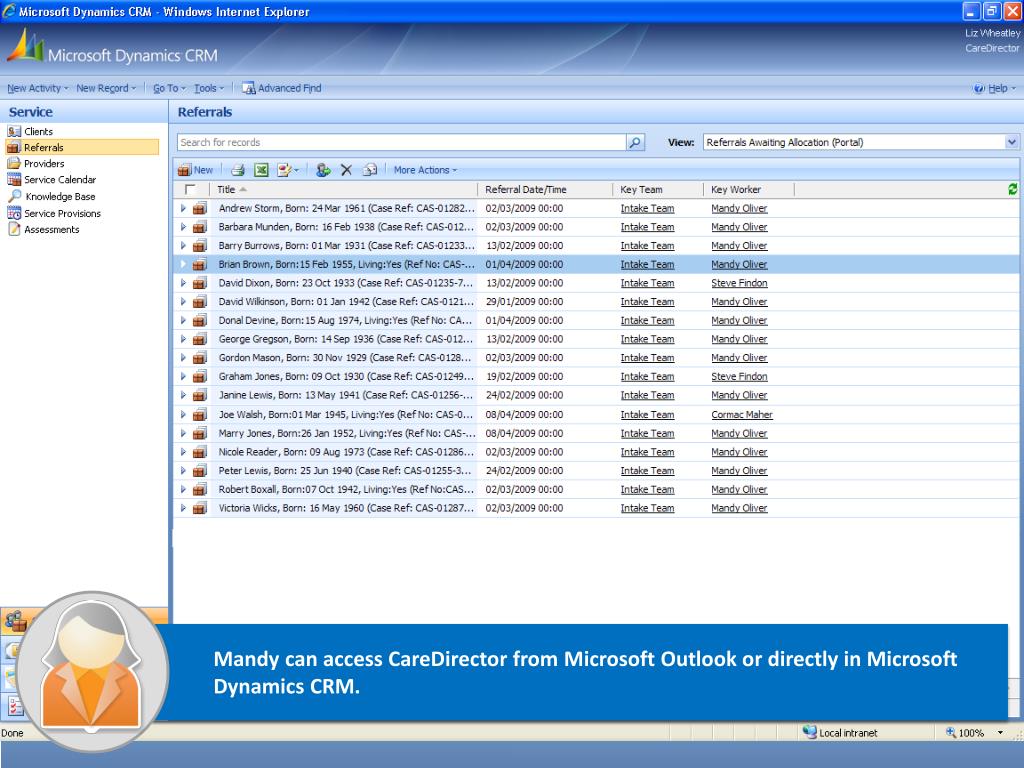
Task: Click the 19/02/2009 00:00 date cell
Action: pyautogui.click(x=524, y=377)
